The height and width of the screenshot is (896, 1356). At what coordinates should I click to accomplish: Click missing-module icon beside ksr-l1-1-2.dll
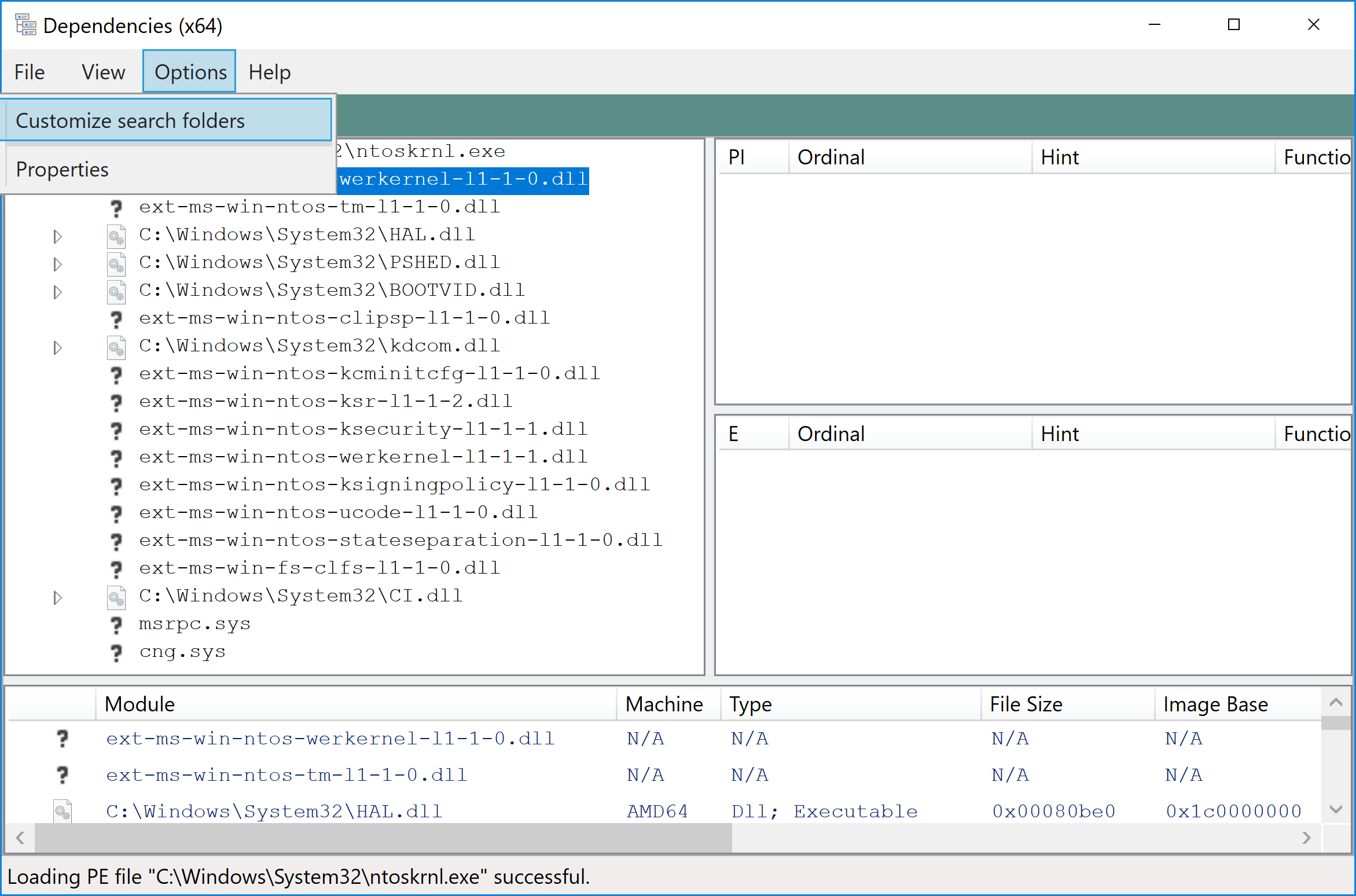tap(116, 402)
